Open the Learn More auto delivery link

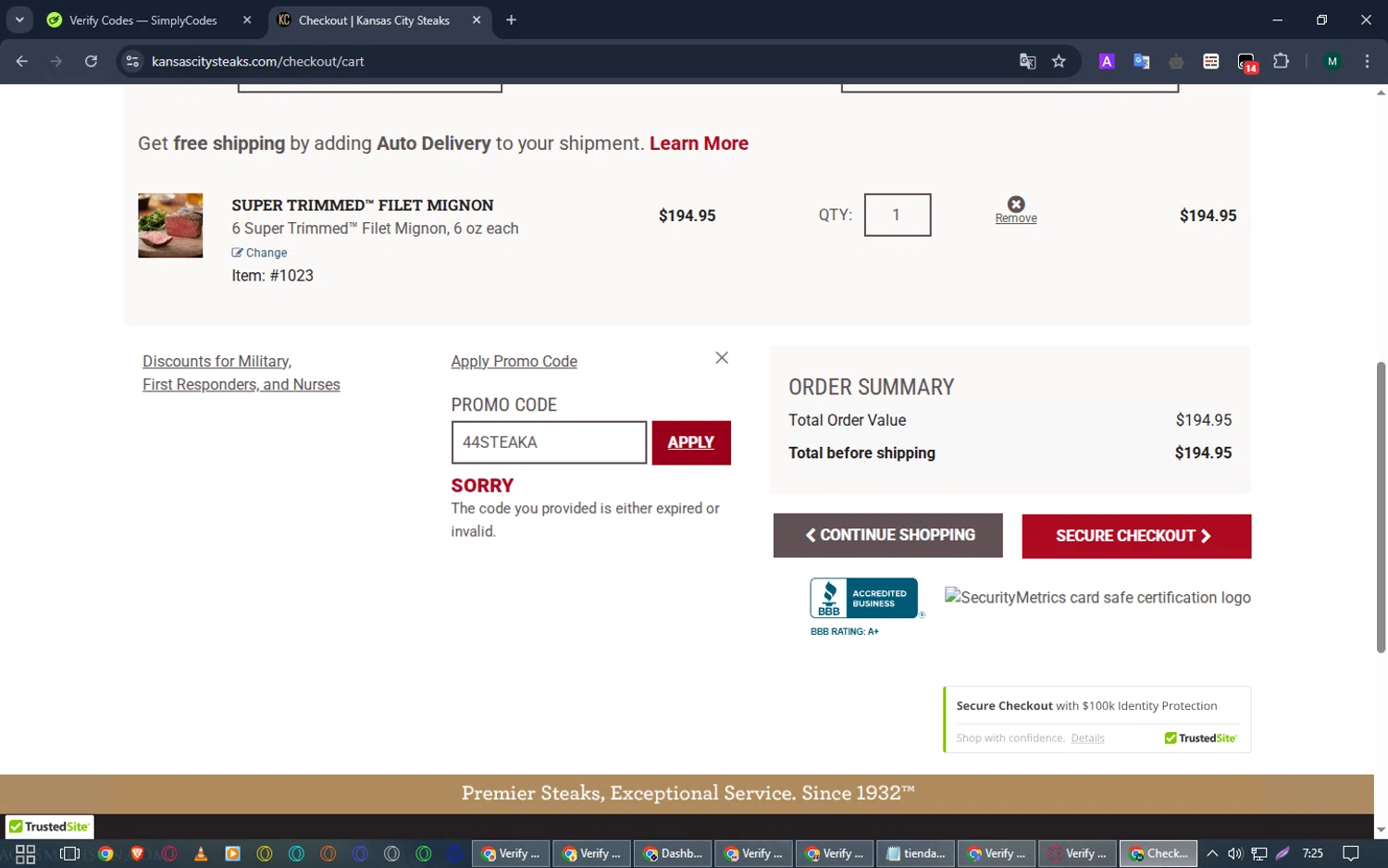(x=699, y=143)
